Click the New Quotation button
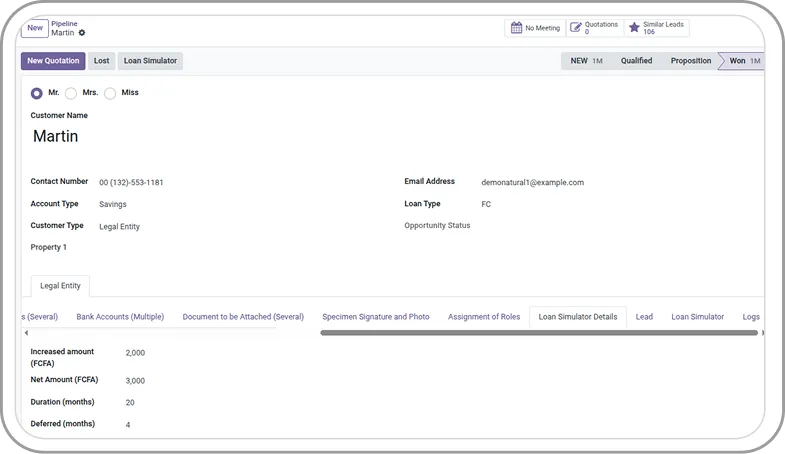Image resolution: width=785 pixels, height=454 pixels. coord(53,61)
